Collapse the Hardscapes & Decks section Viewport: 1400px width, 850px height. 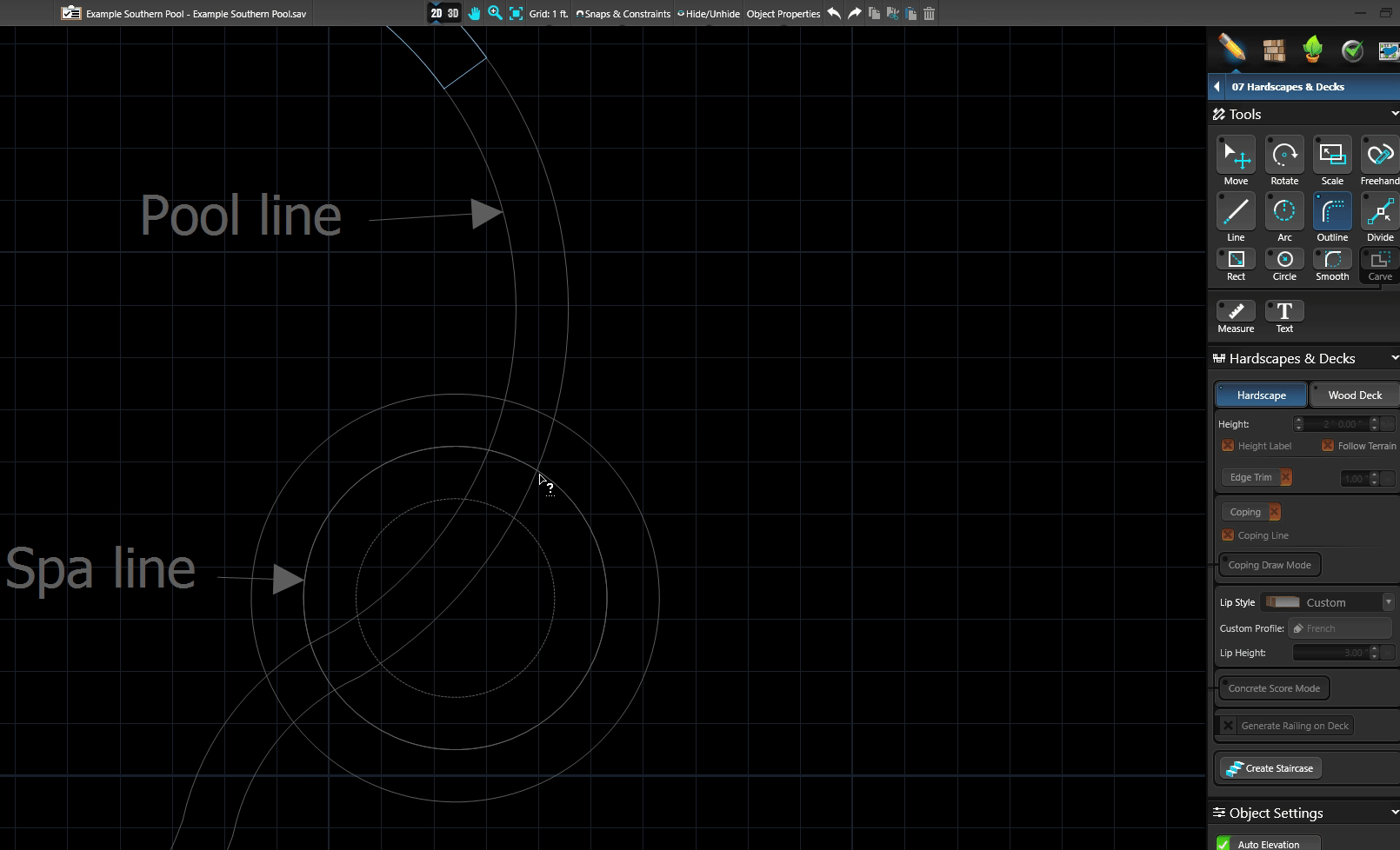coord(1394,358)
